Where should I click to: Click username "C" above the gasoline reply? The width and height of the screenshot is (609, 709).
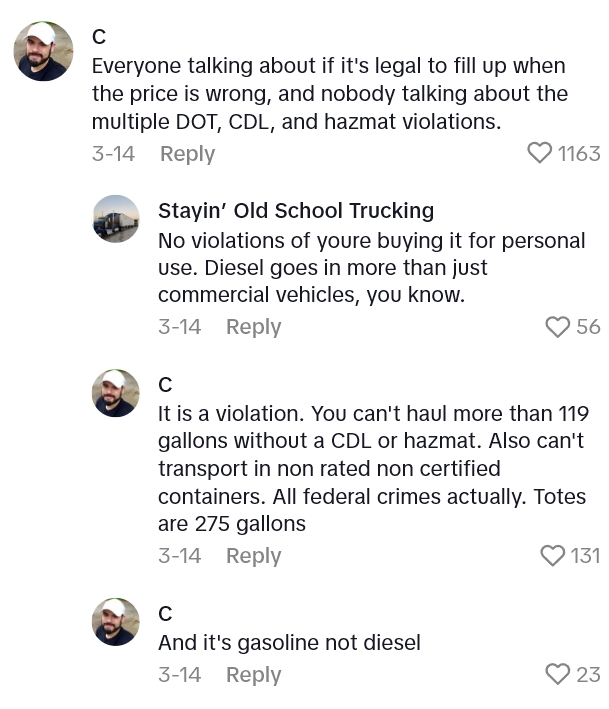[165, 614]
